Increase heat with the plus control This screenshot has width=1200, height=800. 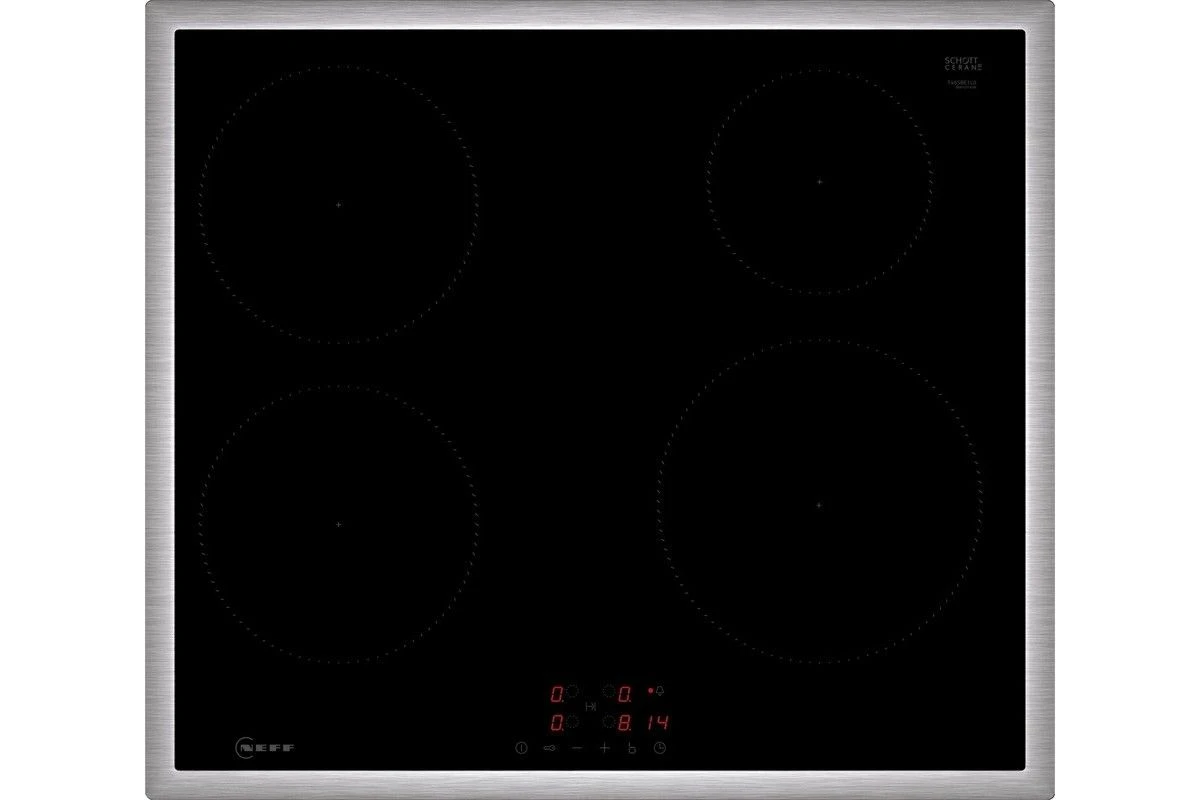605,747
